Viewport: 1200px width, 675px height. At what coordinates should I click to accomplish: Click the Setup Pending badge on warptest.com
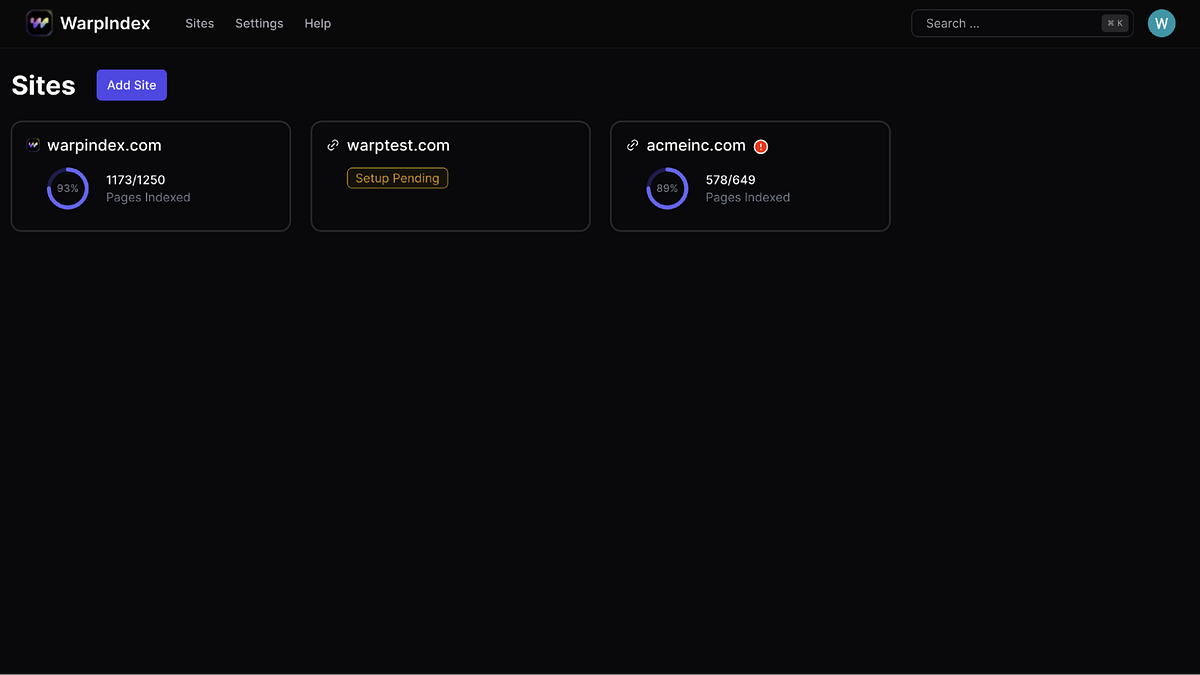point(397,178)
